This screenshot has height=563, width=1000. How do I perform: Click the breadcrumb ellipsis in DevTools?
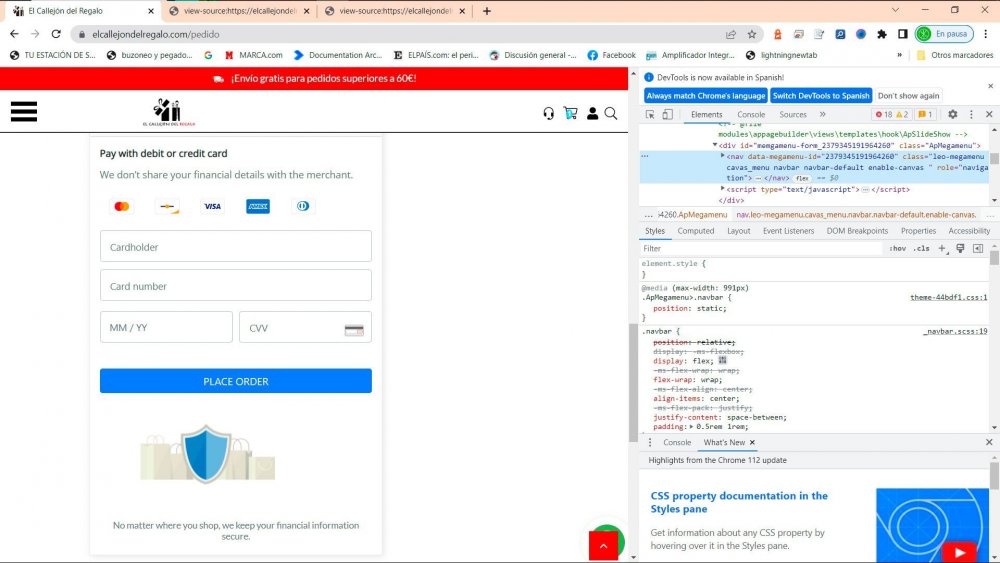coord(649,214)
